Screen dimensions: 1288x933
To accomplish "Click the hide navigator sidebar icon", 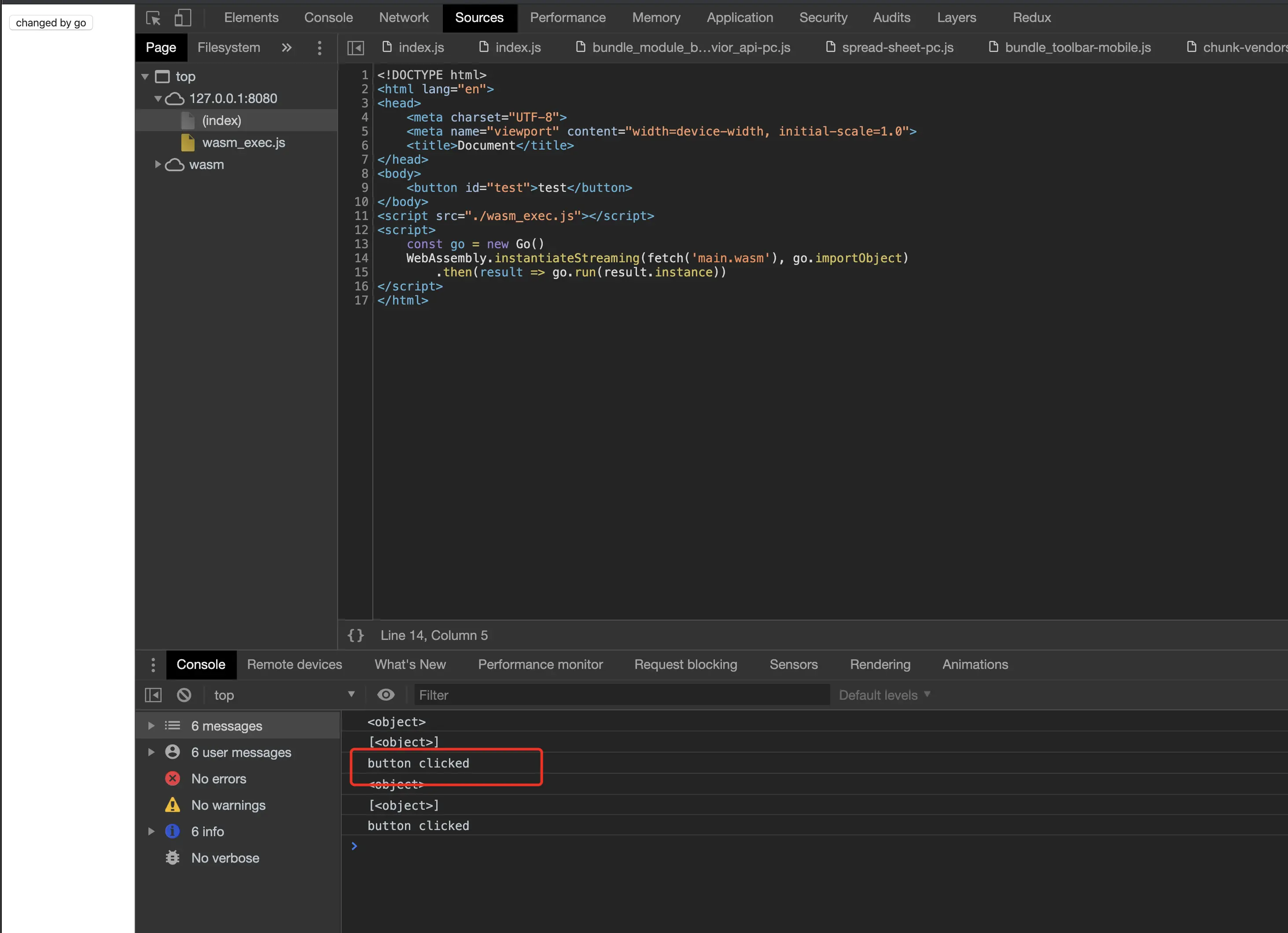I will coord(356,48).
